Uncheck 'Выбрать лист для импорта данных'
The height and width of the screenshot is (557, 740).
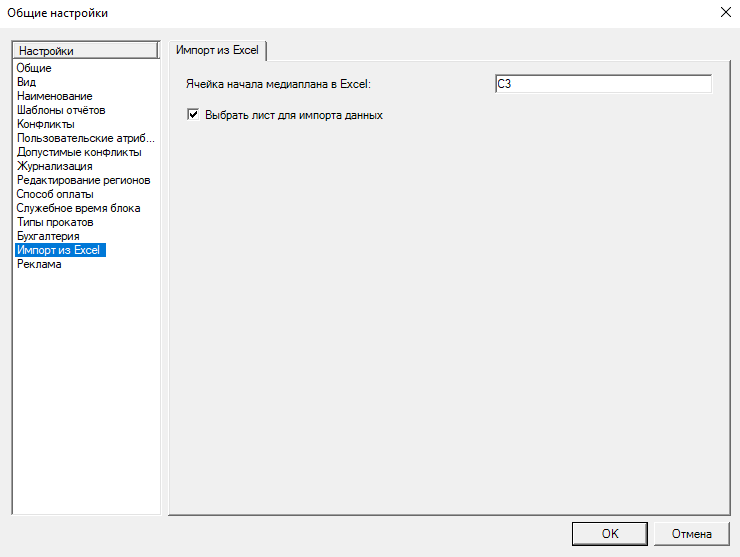[194, 115]
